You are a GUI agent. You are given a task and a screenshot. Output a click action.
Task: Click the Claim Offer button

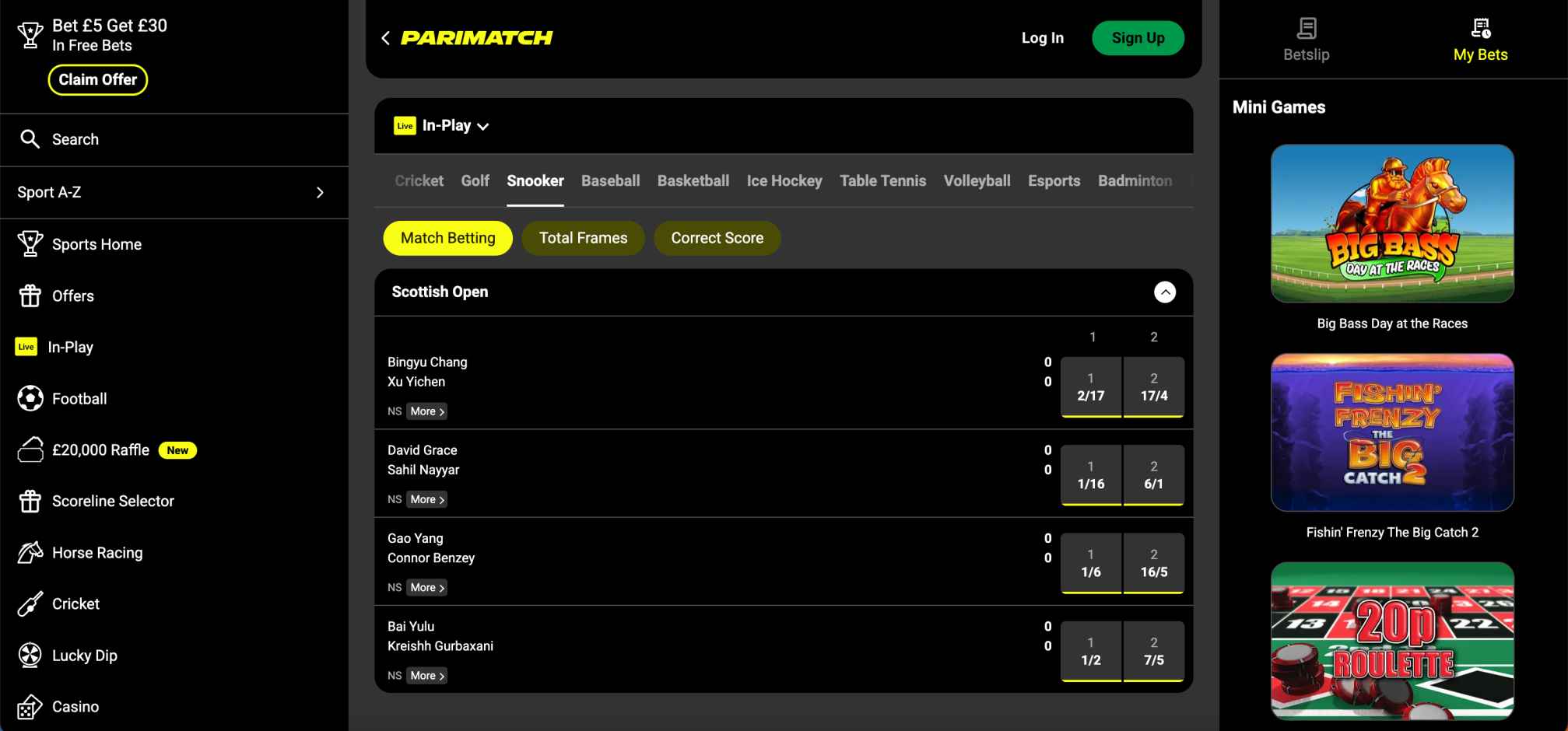tap(97, 79)
